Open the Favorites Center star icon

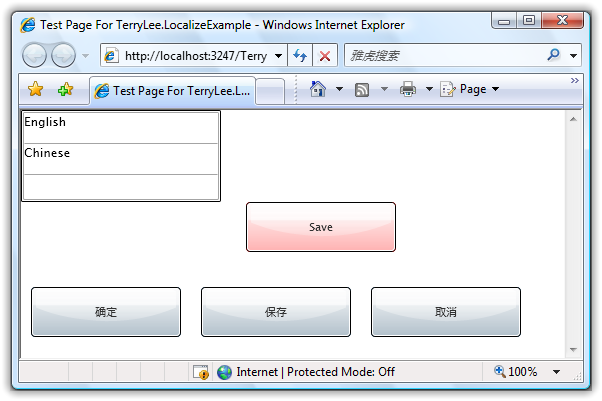pyautogui.click(x=36, y=90)
